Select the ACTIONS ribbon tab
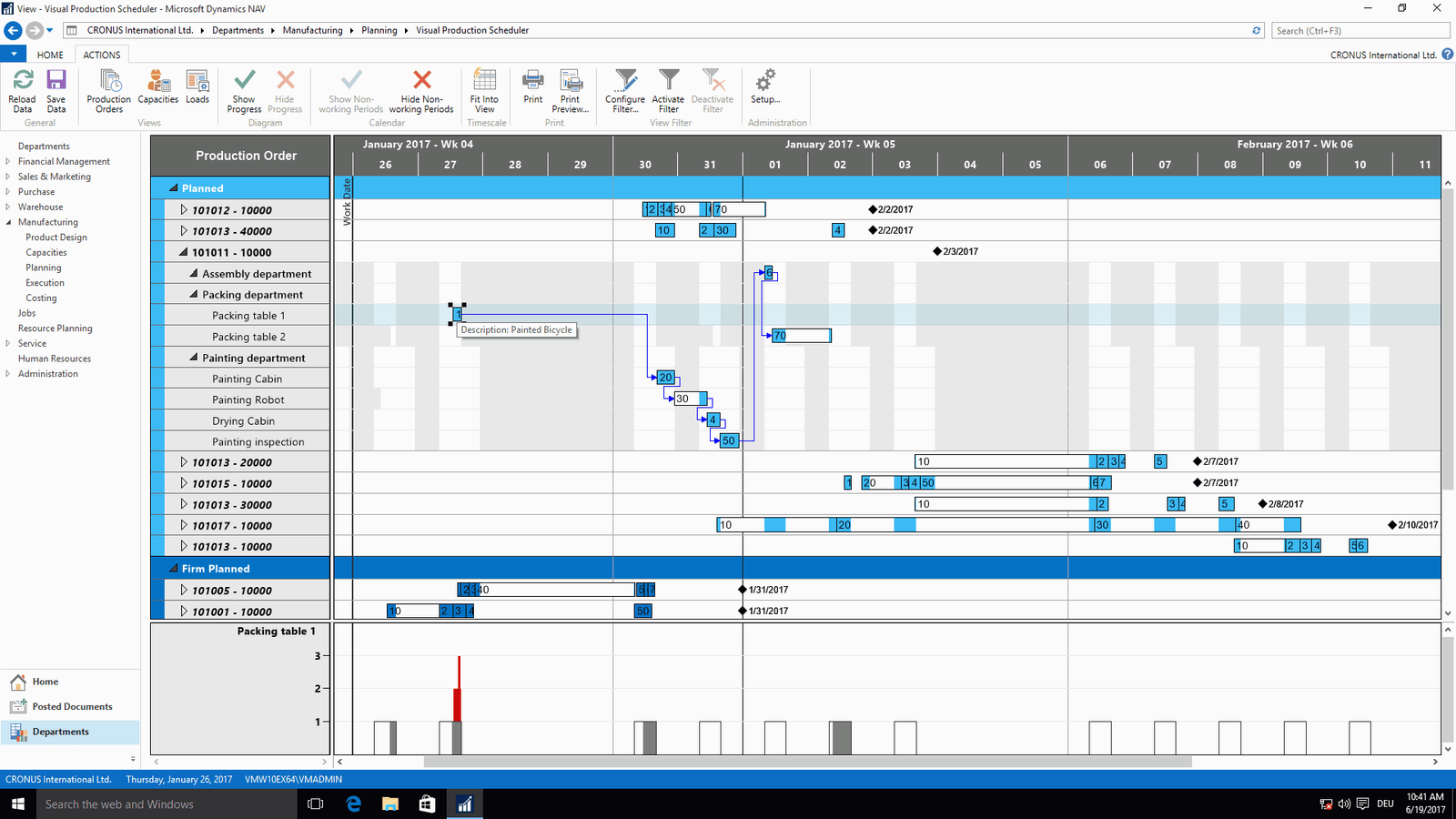The image size is (1456, 819). [102, 55]
